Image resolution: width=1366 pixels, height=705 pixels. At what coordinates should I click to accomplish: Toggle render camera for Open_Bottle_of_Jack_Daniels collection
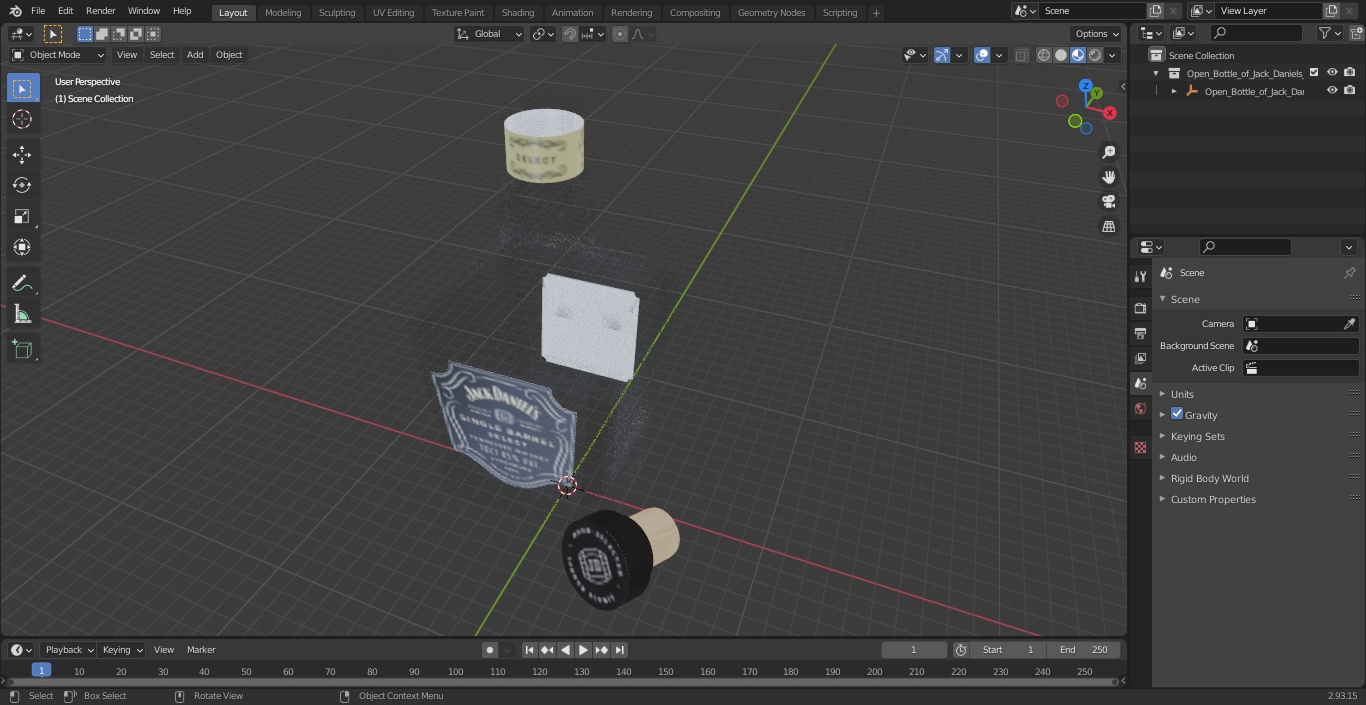click(1349, 73)
